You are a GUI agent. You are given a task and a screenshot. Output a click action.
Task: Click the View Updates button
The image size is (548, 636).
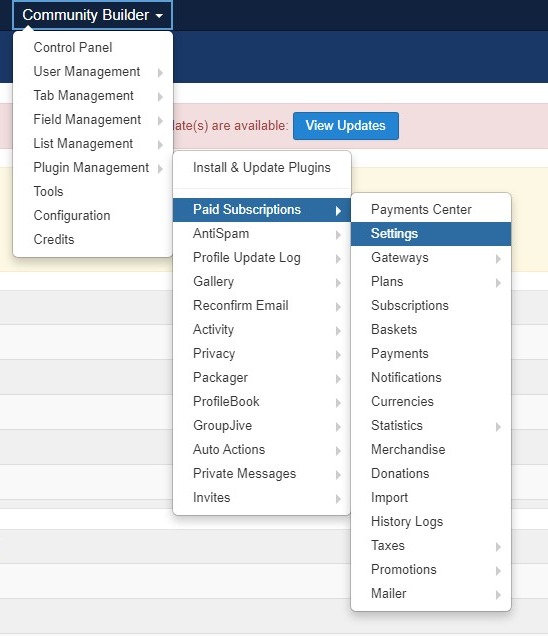[x=346, y=126]
